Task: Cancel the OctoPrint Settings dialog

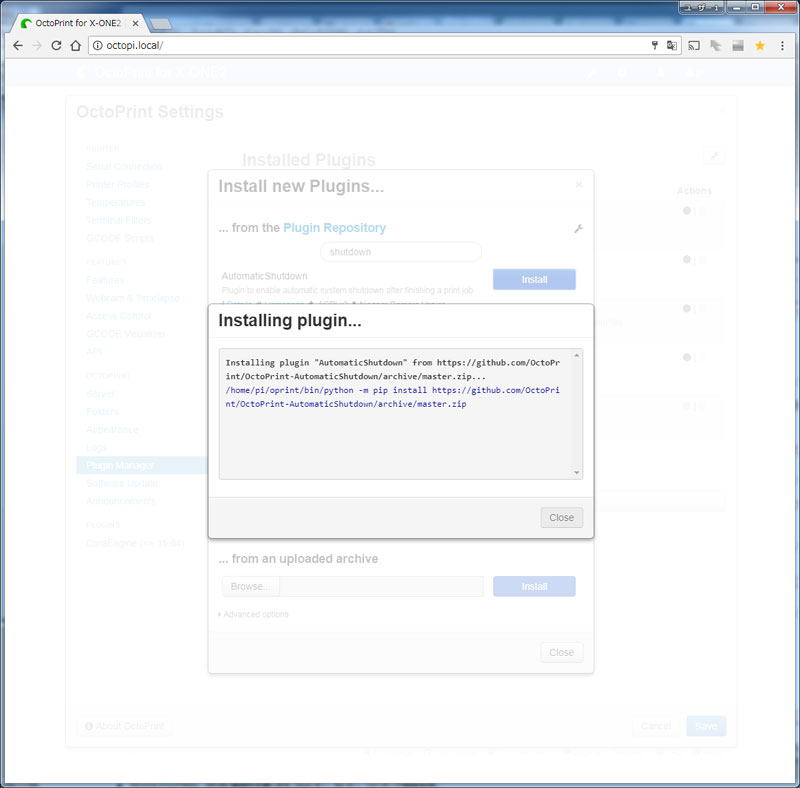Action: pyautogui.click(x=656, y=726)
